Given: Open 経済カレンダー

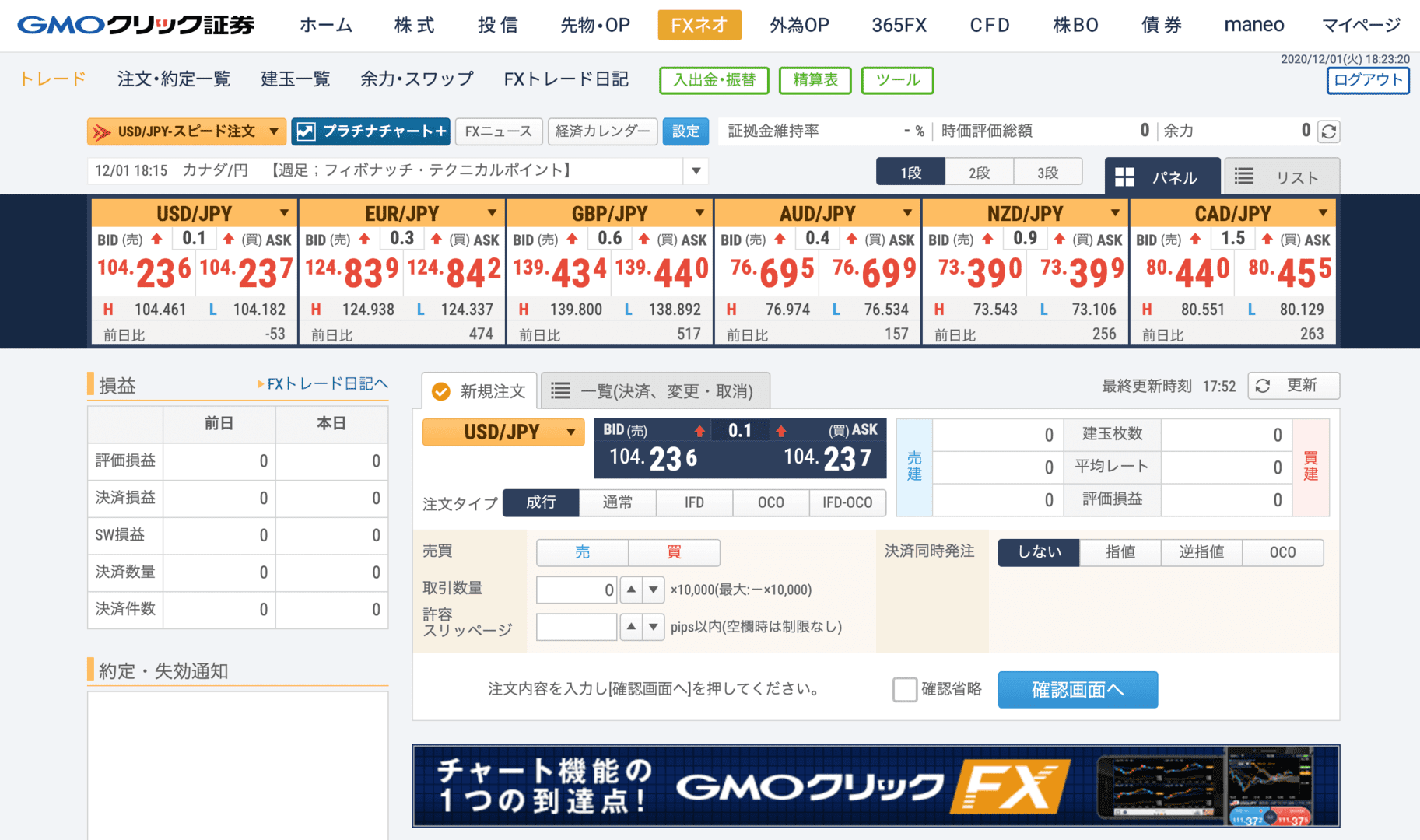Looking at the screenshot, I should point(603,131).
